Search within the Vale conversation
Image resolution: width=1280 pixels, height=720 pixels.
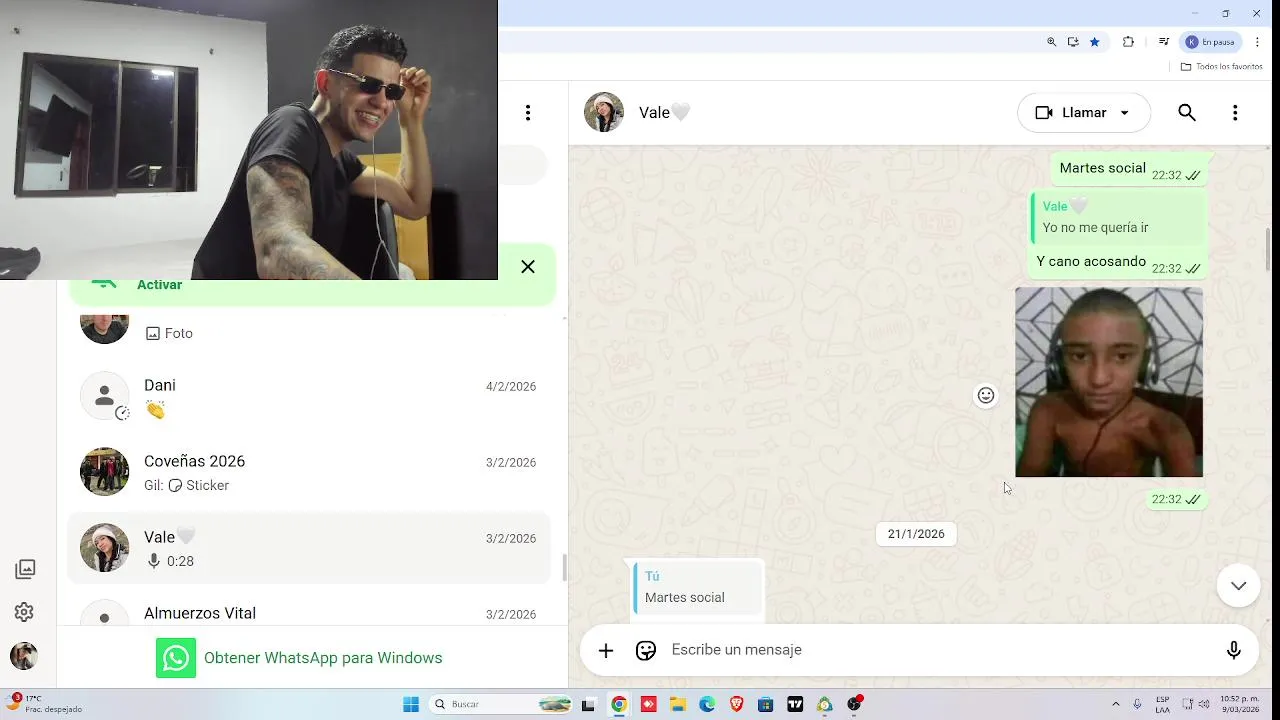tap(1187, 113)
